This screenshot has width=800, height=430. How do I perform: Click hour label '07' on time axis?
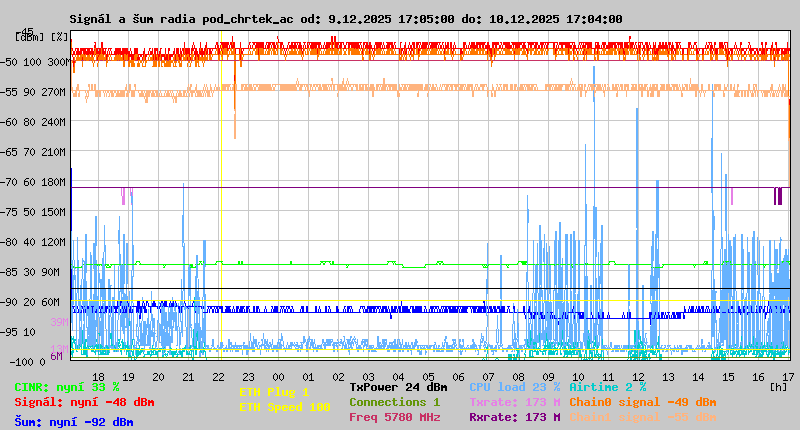[488, 377]
